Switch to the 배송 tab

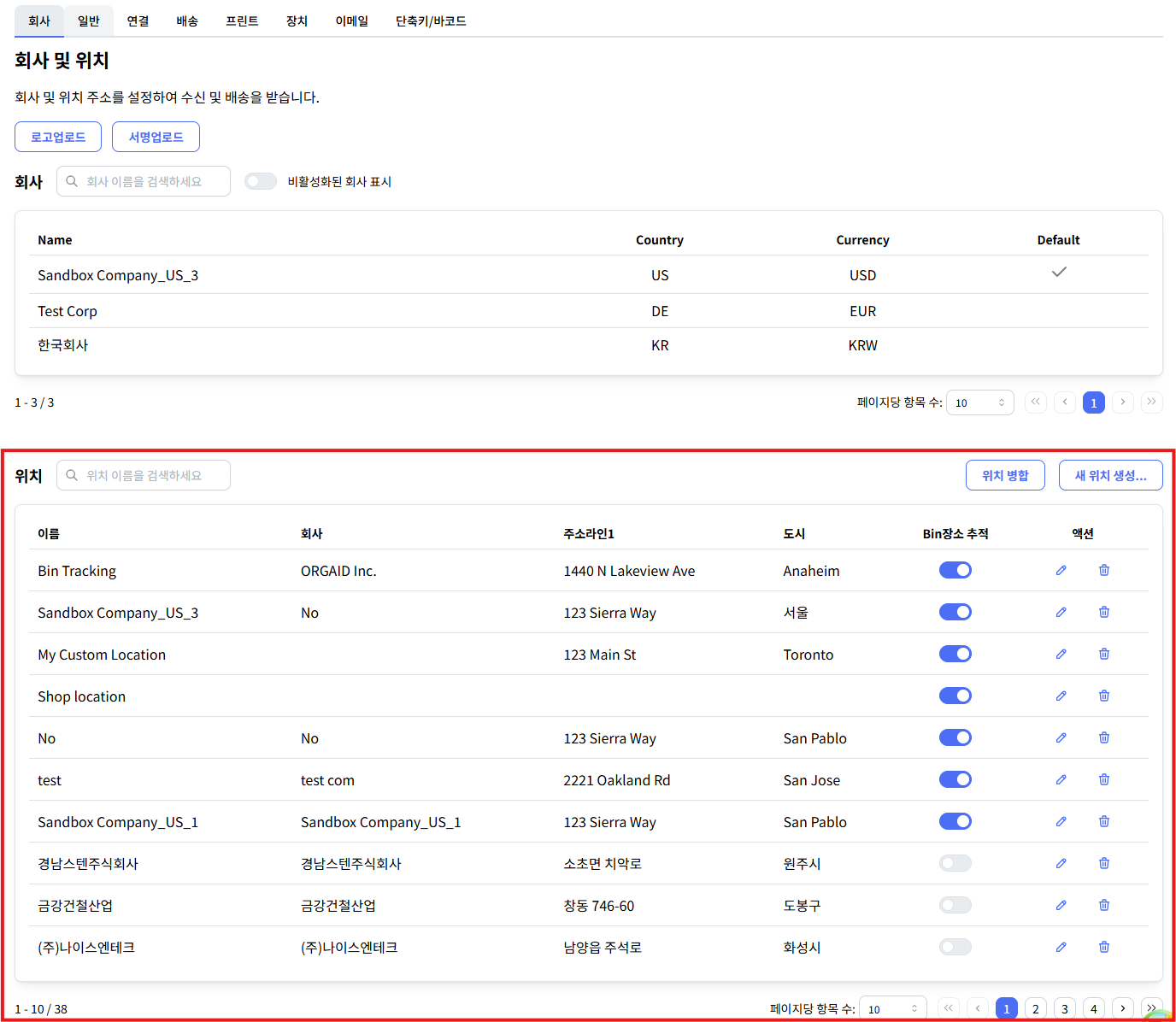(x=188, y=21)
